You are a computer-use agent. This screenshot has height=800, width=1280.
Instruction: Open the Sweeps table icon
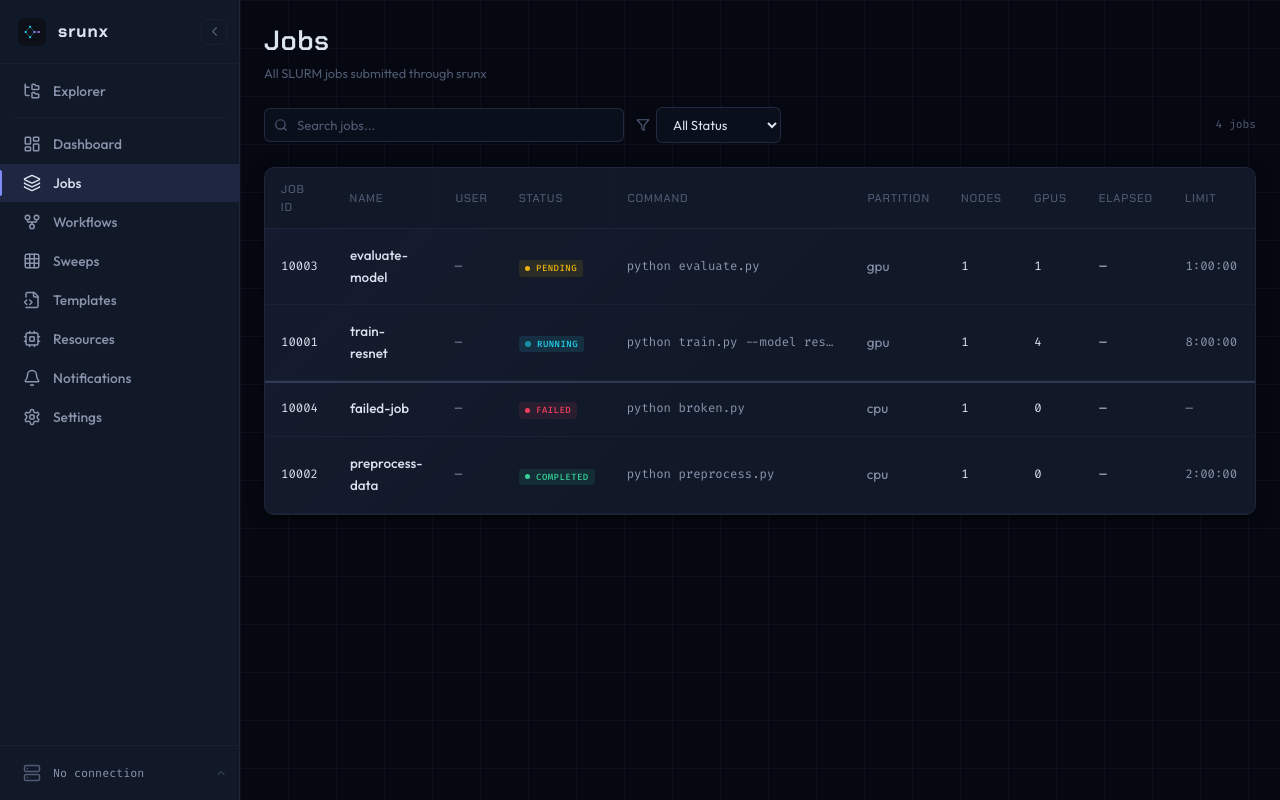point(32,261)
